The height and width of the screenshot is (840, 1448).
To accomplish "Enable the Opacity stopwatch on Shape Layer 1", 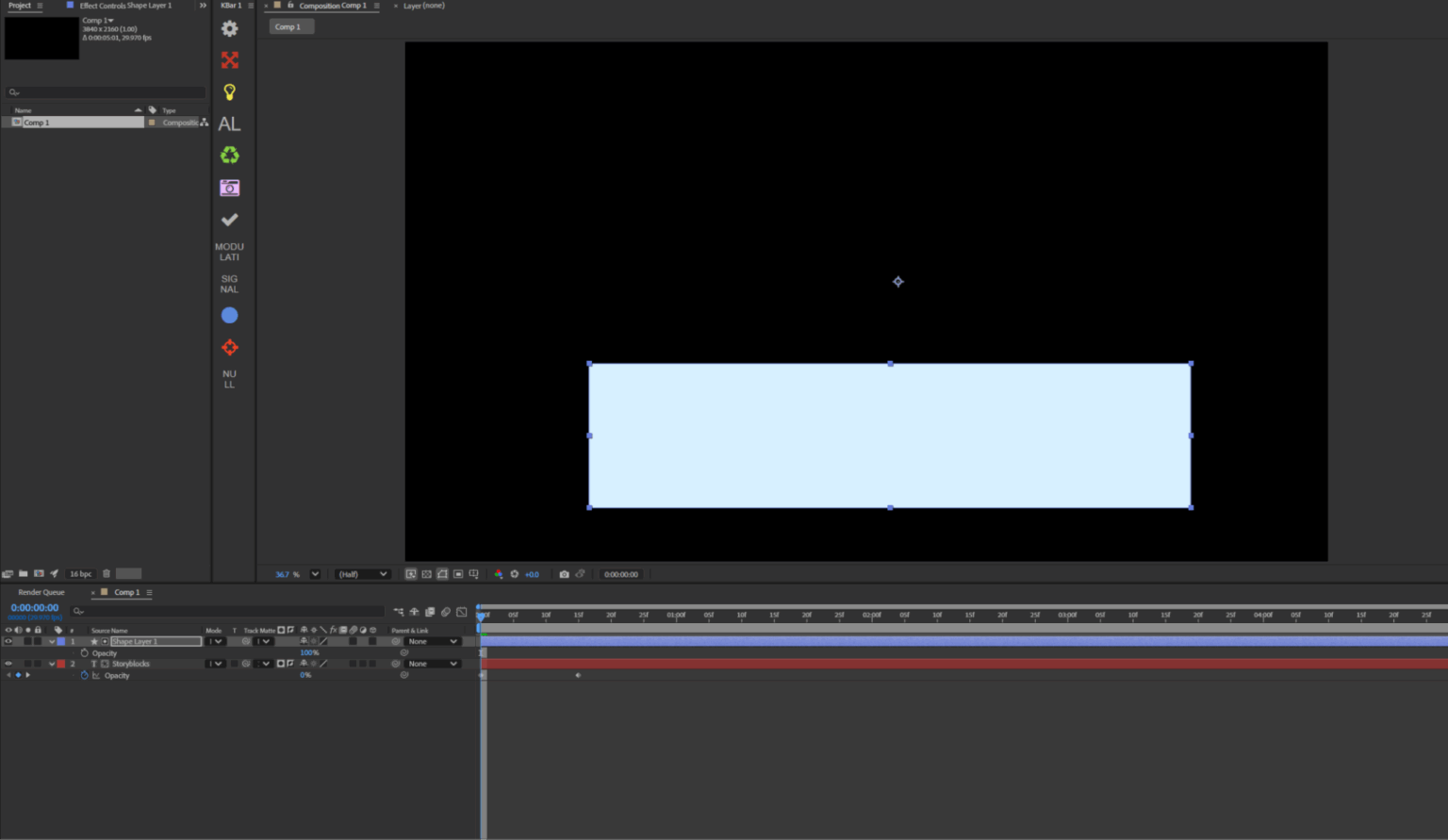I will pos(84,652).
